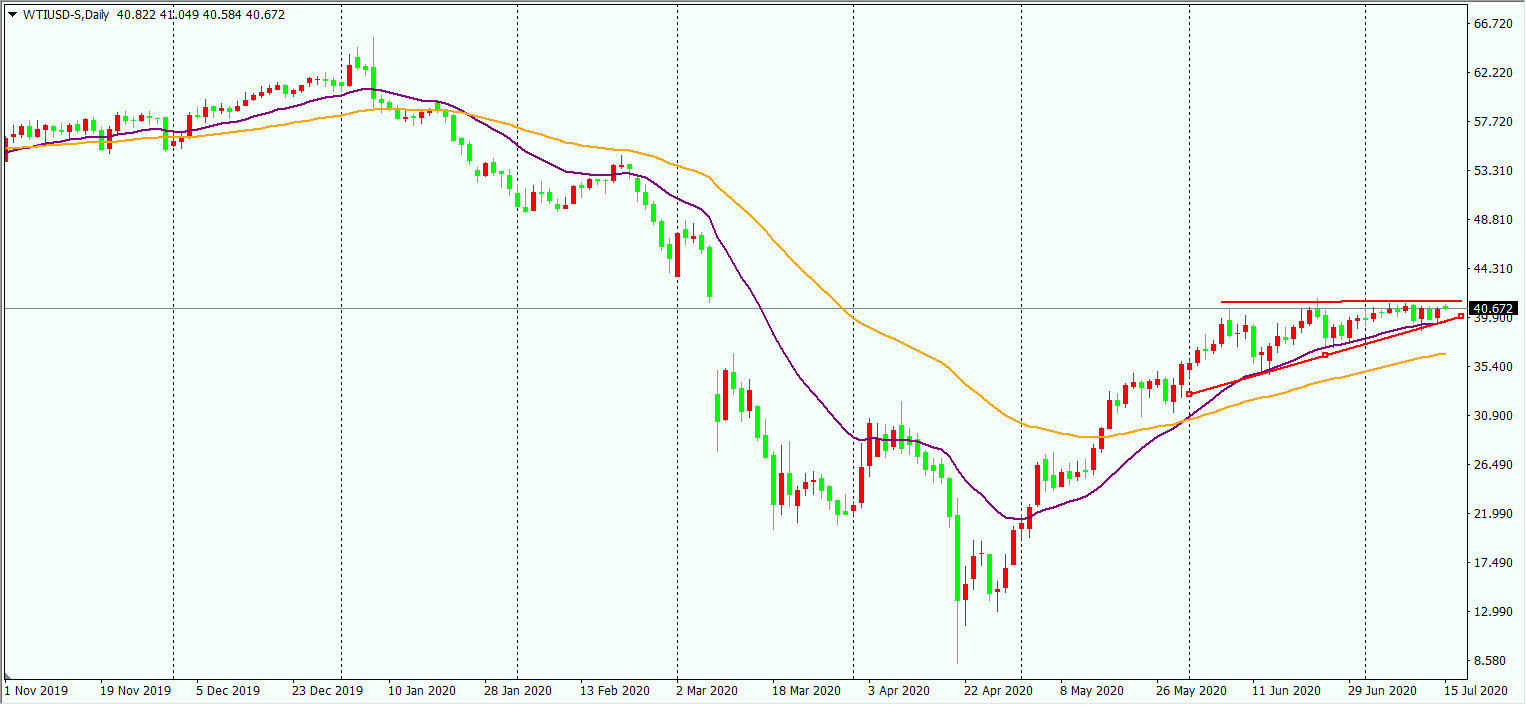Screen dimensions: 1526x705
Task: Click the 11 Jun 2020 date label
Action: click(1285, 691)
